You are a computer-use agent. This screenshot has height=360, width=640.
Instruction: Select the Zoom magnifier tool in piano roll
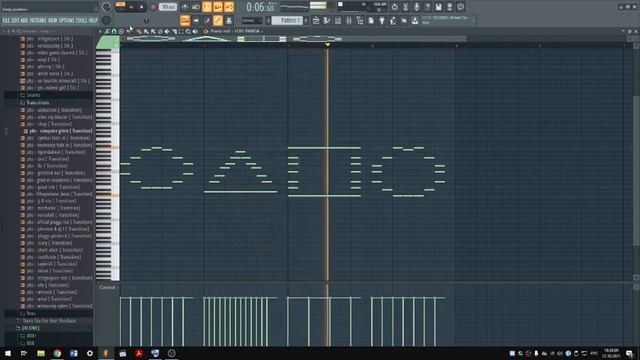[188, 31]
